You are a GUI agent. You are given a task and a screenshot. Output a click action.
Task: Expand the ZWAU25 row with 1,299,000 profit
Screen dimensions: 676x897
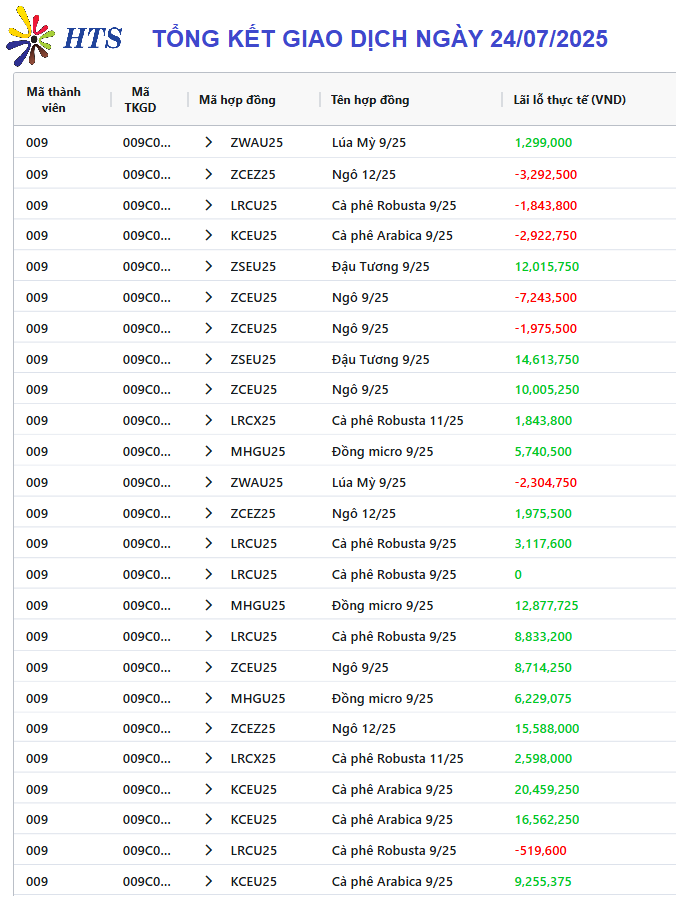point(209,142)
